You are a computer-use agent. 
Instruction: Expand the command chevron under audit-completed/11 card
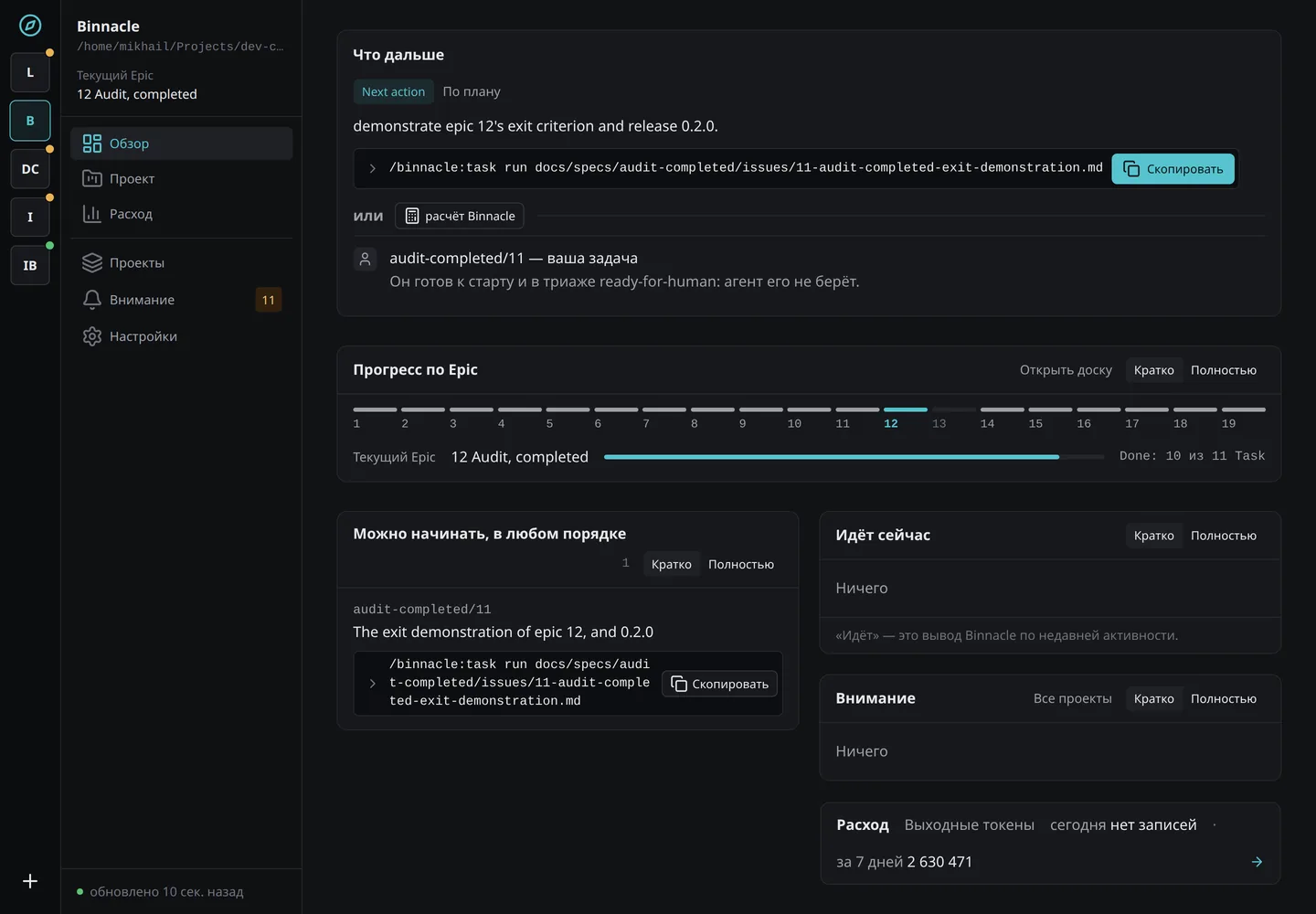373,684
